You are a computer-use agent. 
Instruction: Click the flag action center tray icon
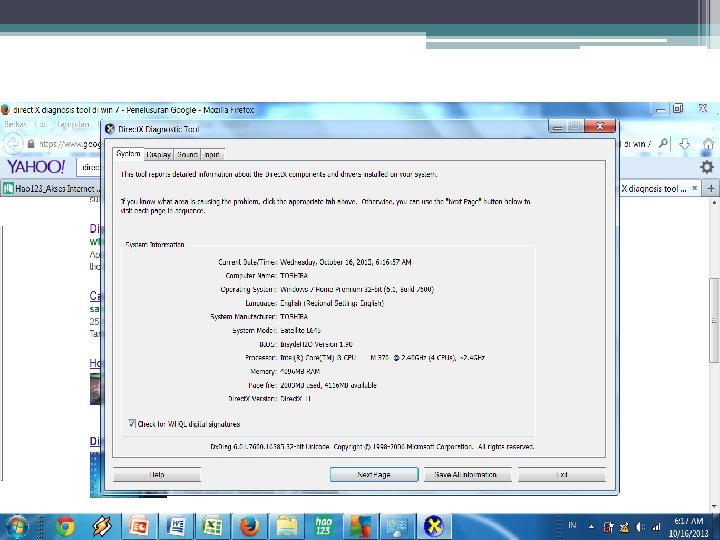[x=609, y=527]
